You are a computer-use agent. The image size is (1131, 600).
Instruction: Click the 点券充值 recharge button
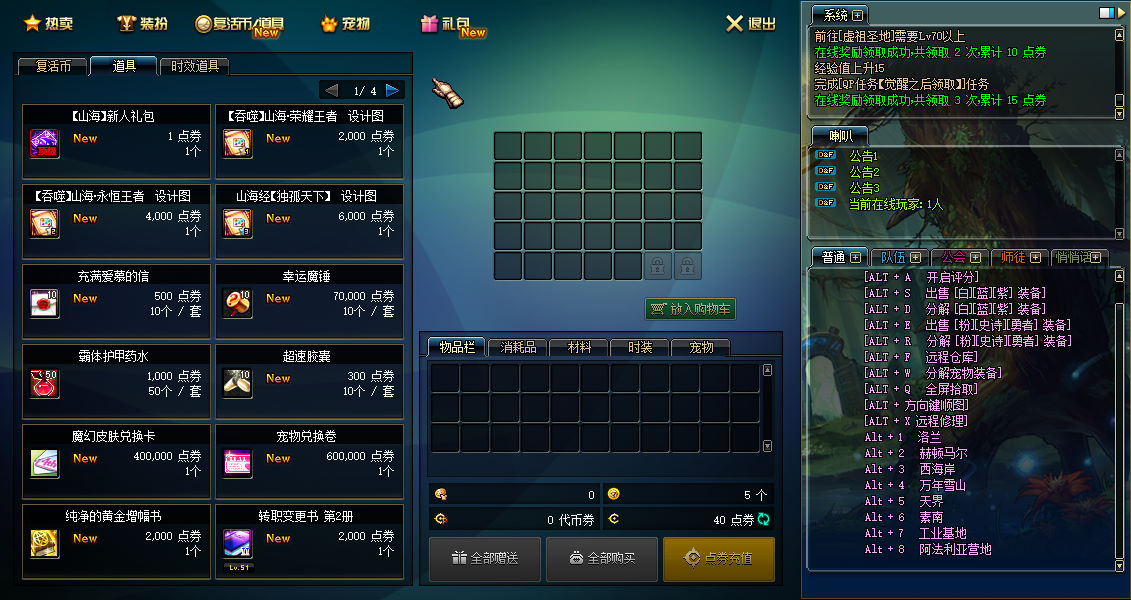[x=718, y=558]
